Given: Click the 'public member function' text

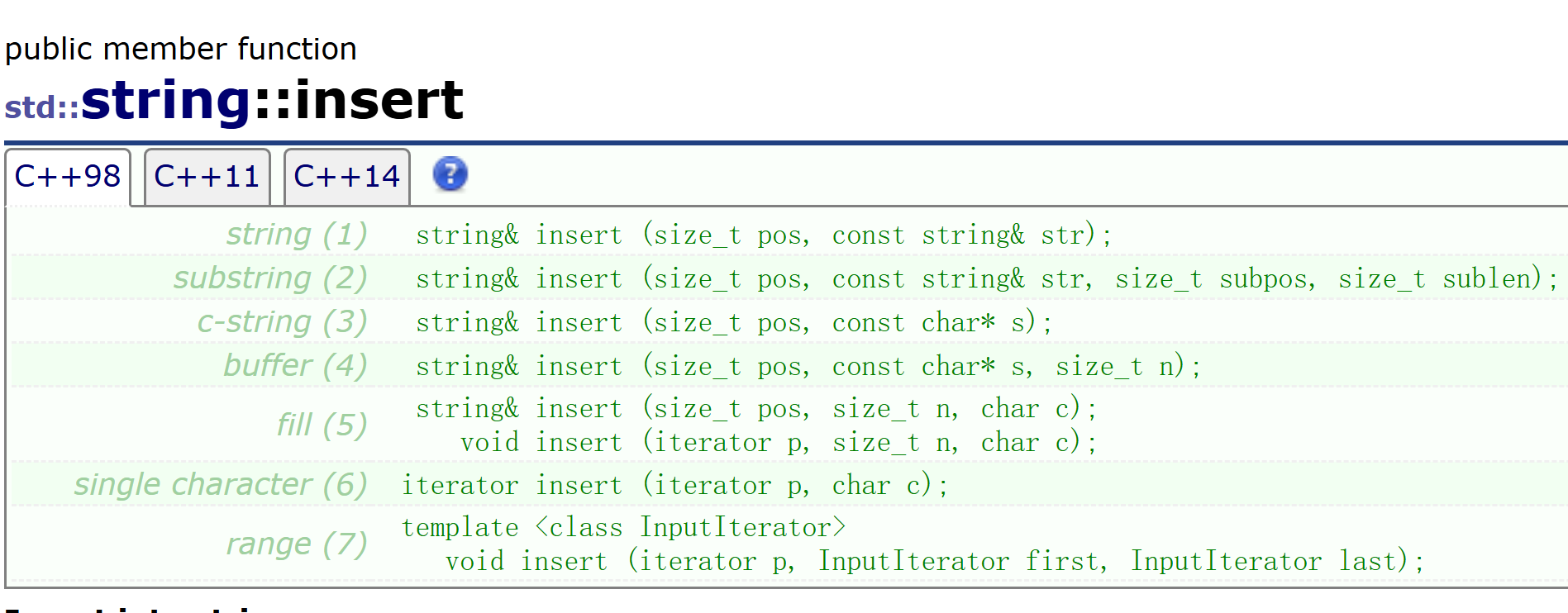Looking at the screenshot, I should [x=181, y=49].
